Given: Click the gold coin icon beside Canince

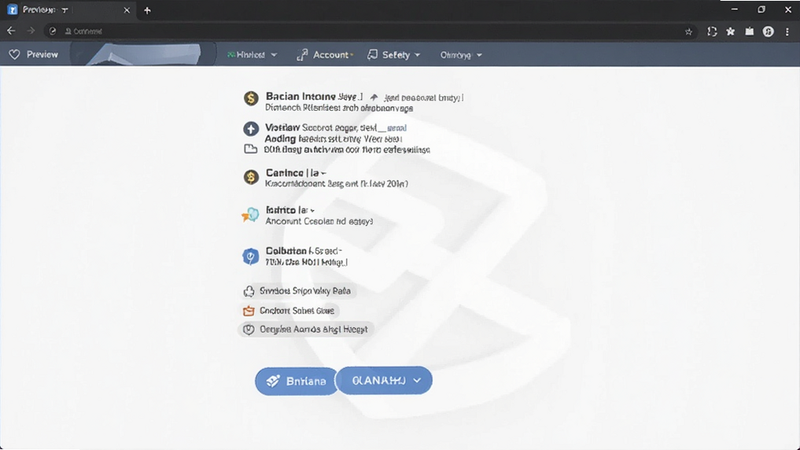Looking at the screenshot, I should point(251,177).
